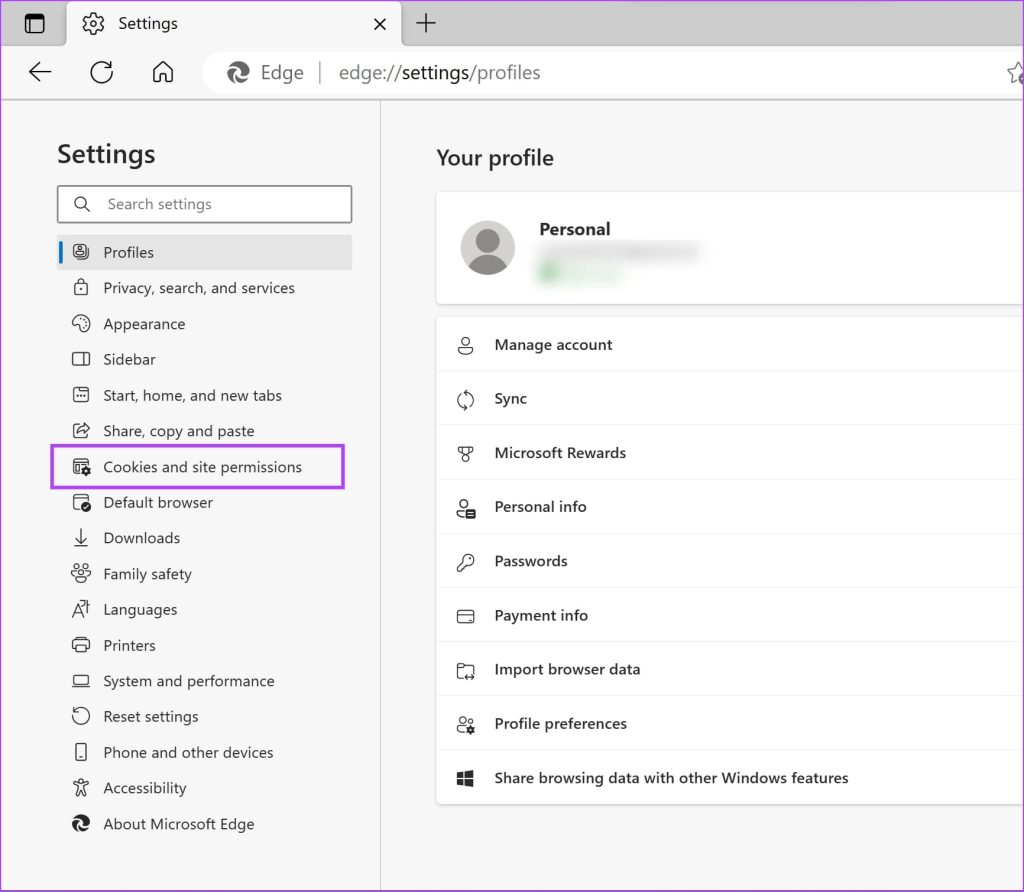Click the home icon in the toolbar

coord(162,72)
